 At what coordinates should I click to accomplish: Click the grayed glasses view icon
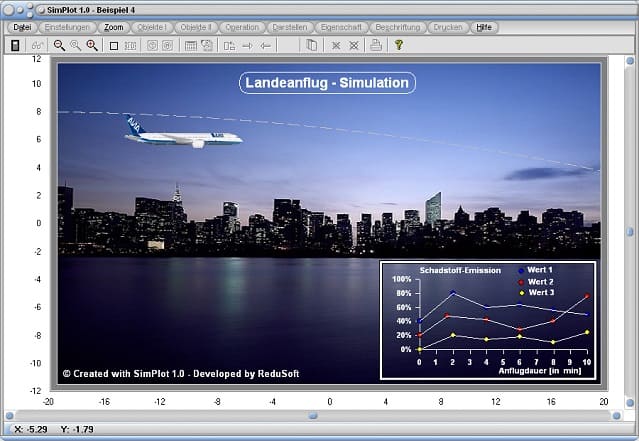(37, 45)
